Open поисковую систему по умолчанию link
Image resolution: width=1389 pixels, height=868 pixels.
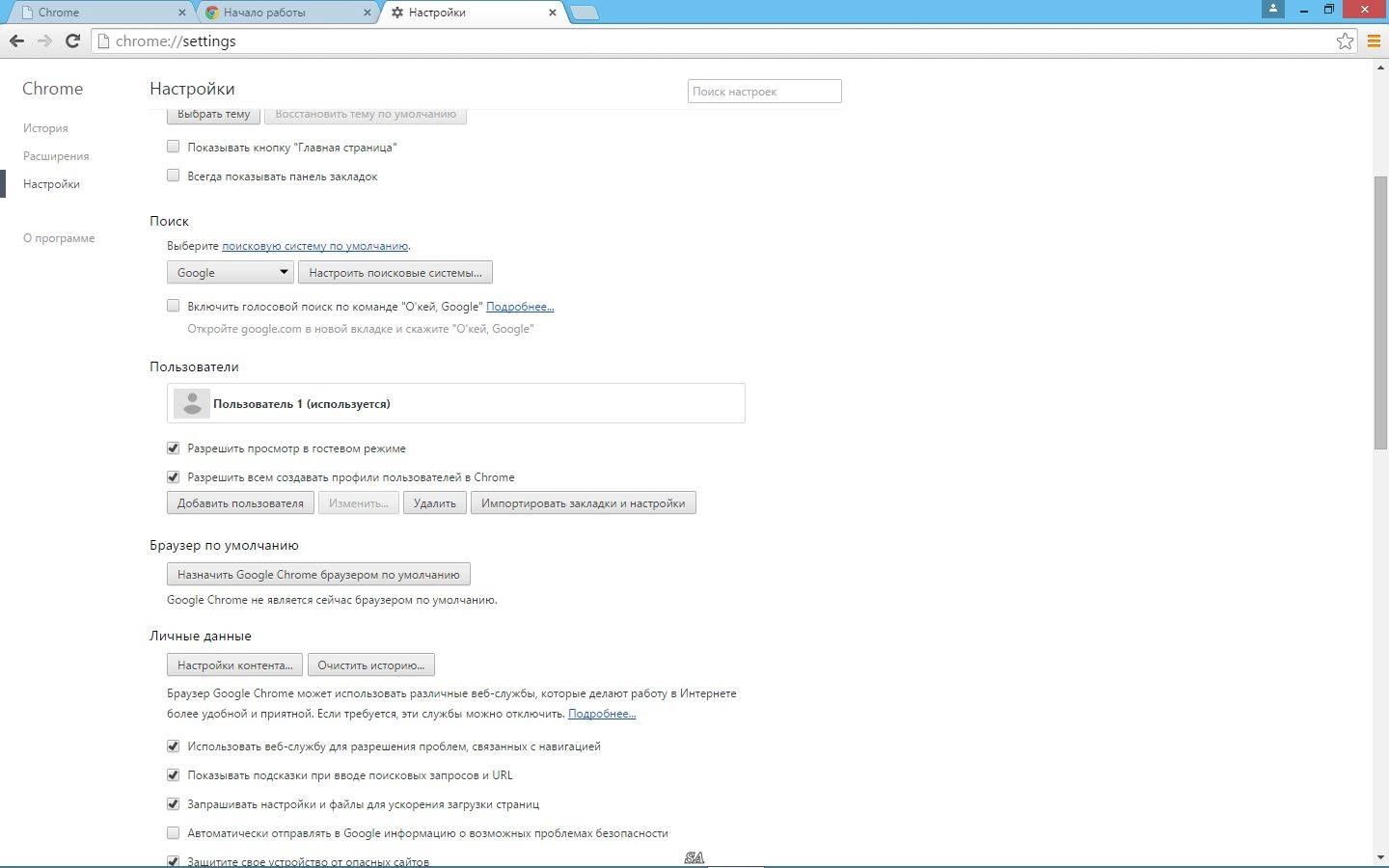click(x=315, y=246)
